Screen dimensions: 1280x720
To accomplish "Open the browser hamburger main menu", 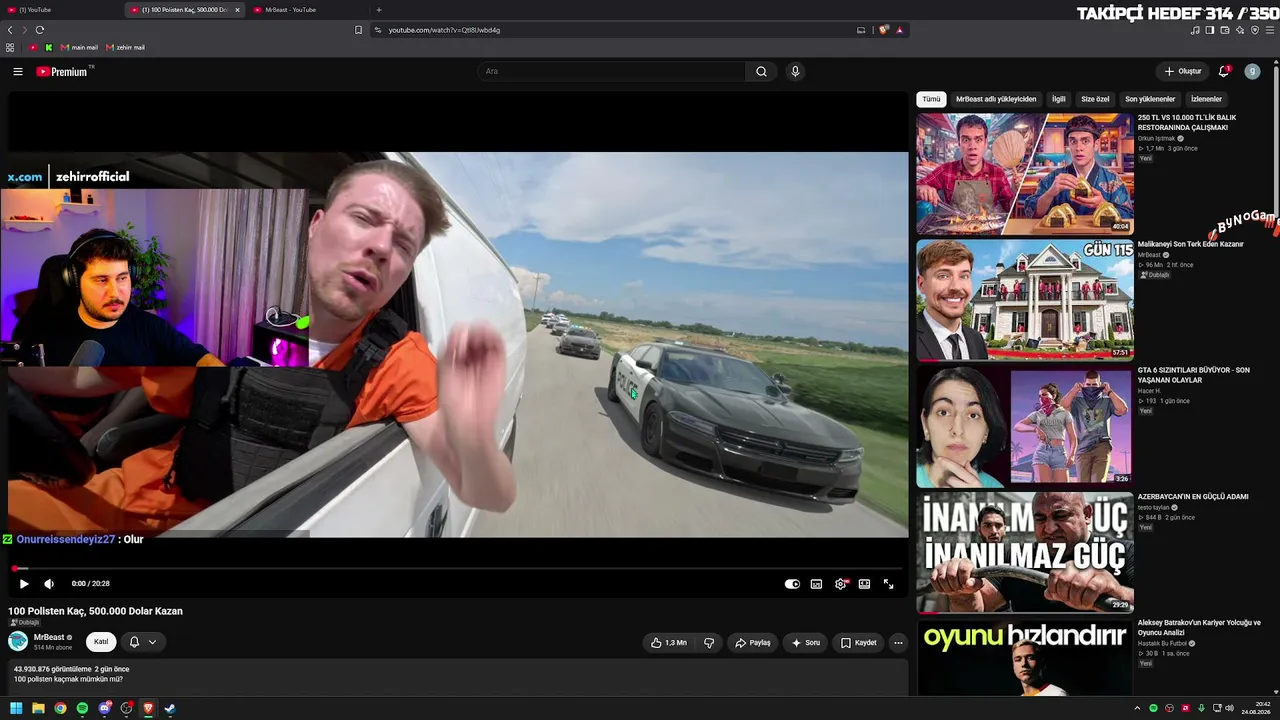I will tap(1269, 30).
